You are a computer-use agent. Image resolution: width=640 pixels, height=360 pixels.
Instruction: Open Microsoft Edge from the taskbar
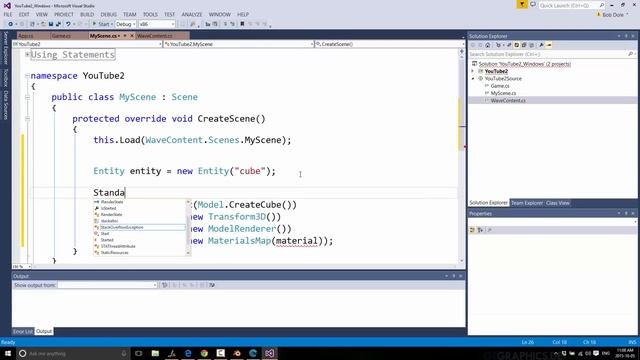188,353
